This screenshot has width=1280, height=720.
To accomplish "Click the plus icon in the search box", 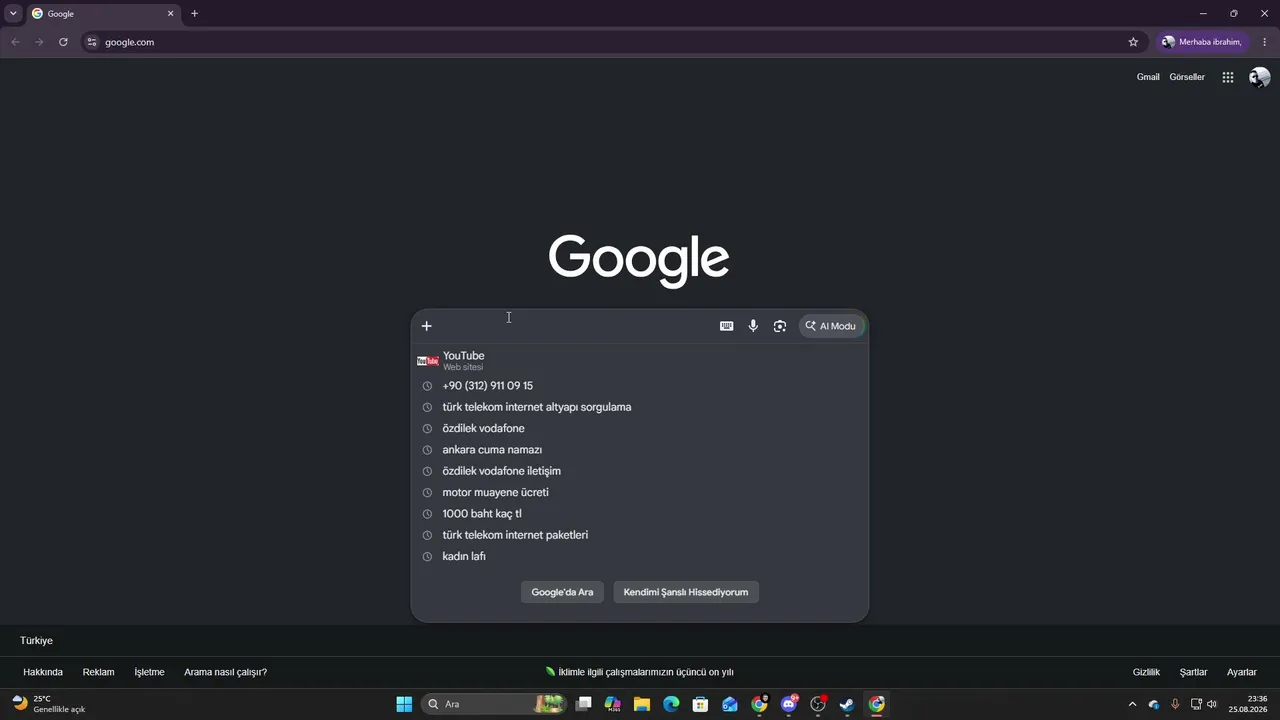I will point(426,326).
